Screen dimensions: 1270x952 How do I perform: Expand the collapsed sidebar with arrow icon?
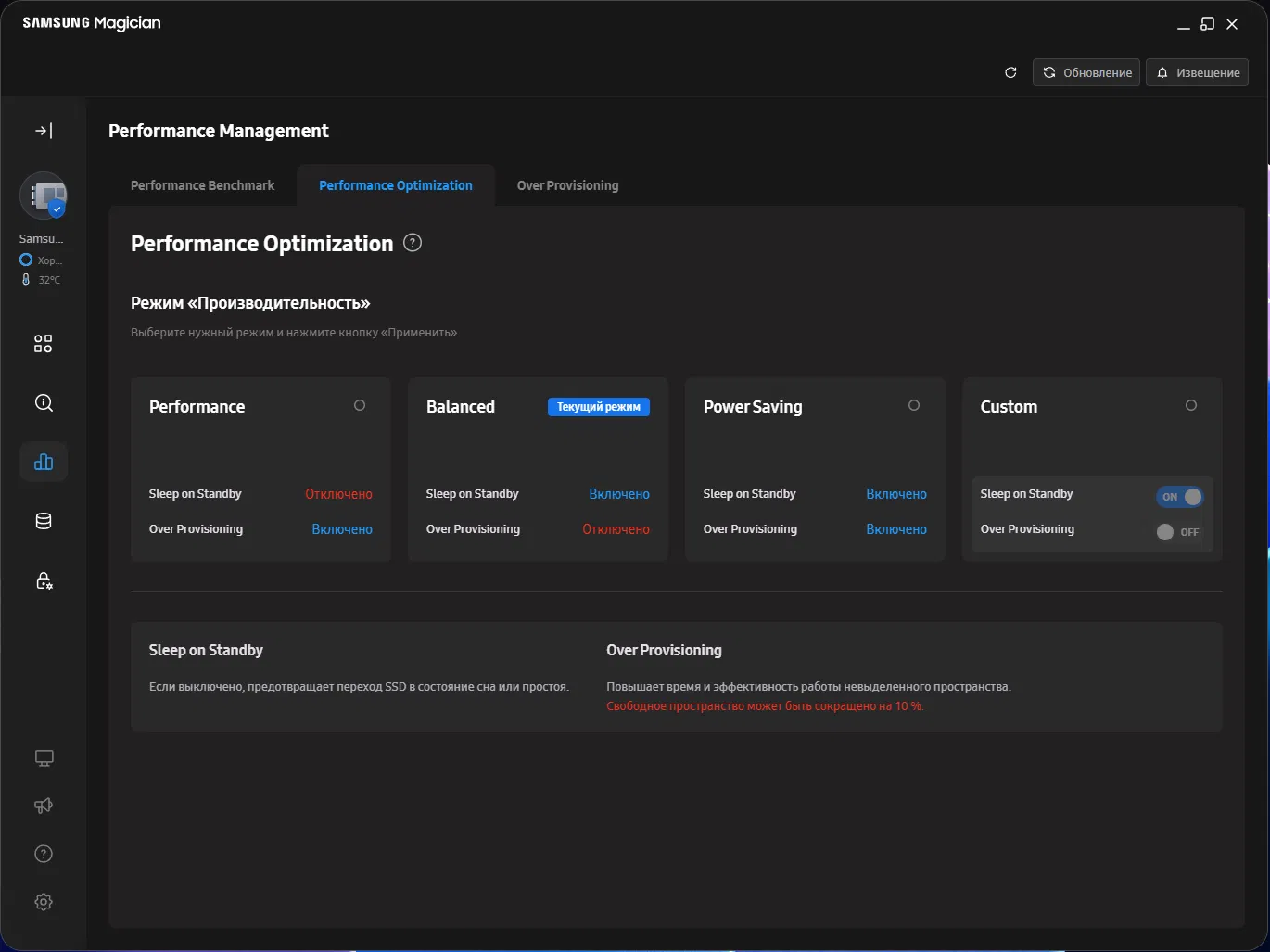[x=44, y=131]
